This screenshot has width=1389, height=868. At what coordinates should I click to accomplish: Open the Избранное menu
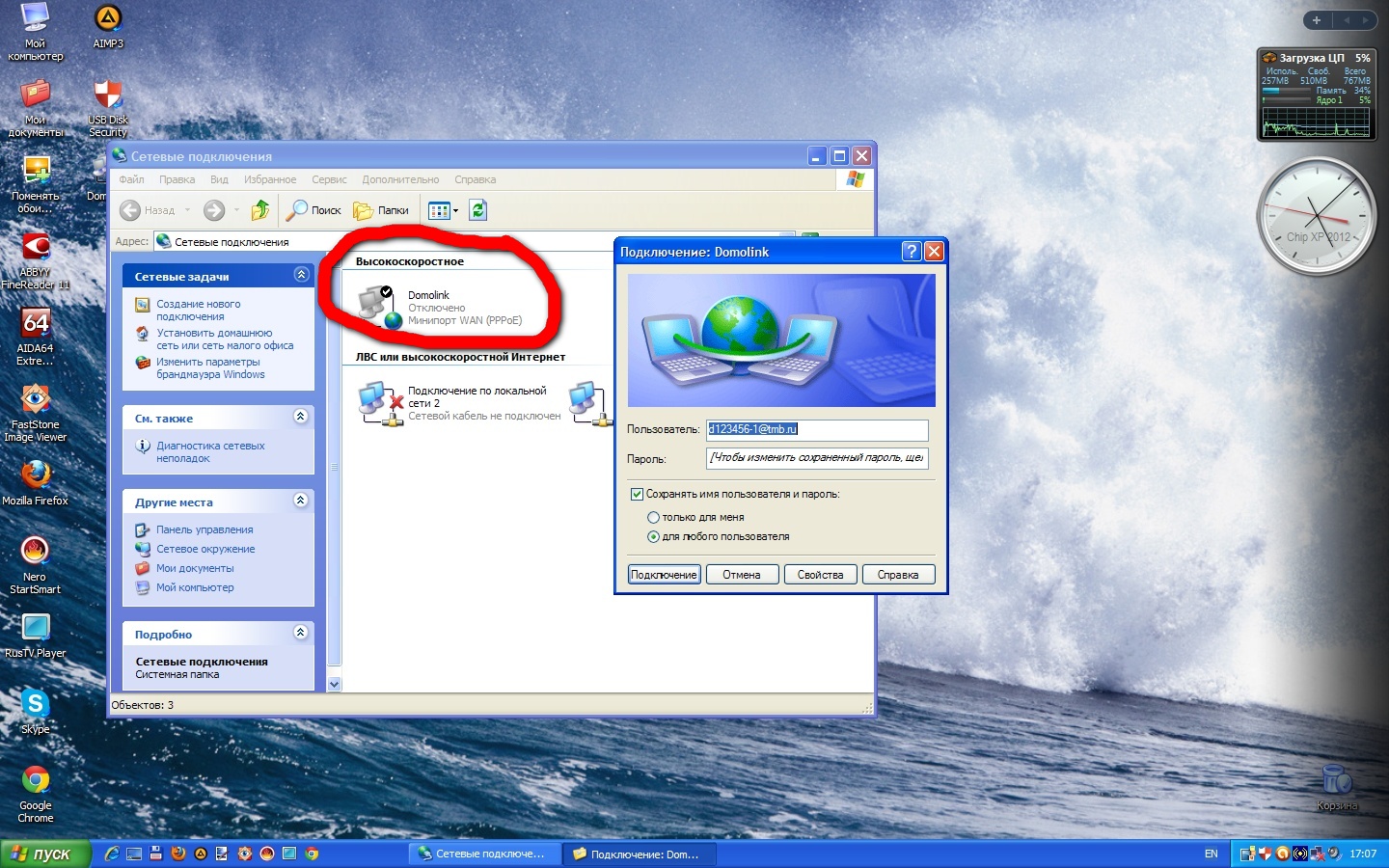point(270,179)
